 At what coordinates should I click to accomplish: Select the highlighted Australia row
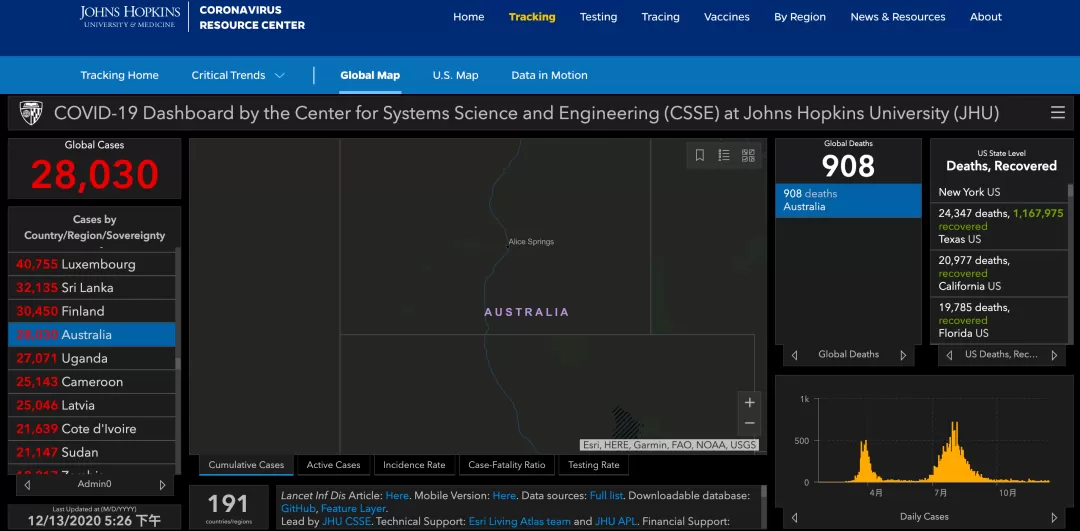[92, 335]
